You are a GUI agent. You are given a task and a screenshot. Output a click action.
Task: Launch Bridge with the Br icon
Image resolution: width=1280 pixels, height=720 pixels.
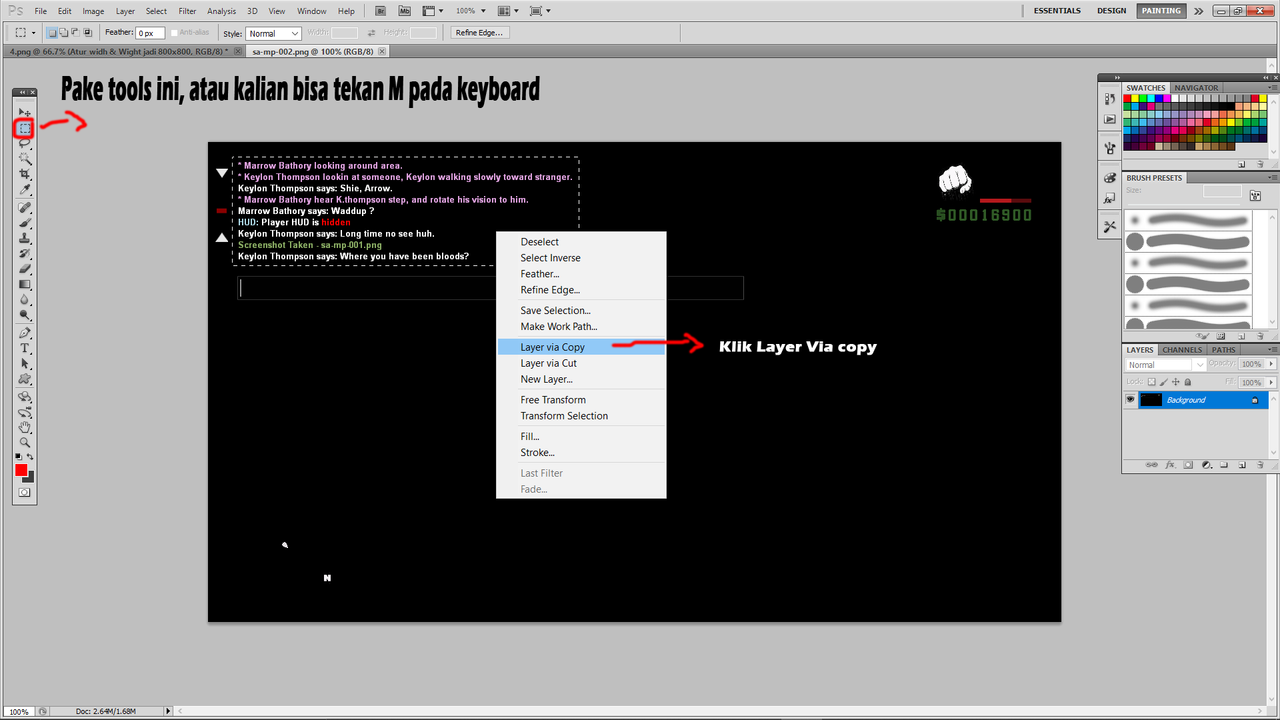pos(381,11)
